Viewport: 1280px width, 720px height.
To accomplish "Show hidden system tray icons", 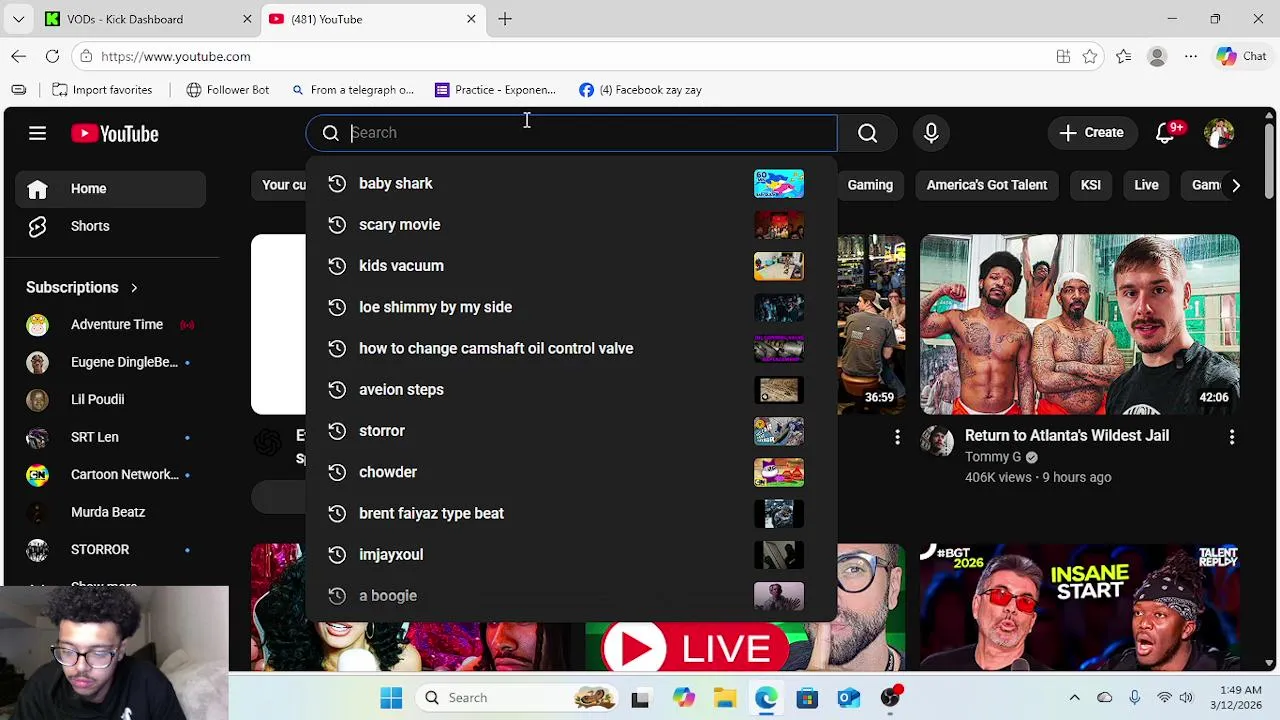I will pos(1074,698).
